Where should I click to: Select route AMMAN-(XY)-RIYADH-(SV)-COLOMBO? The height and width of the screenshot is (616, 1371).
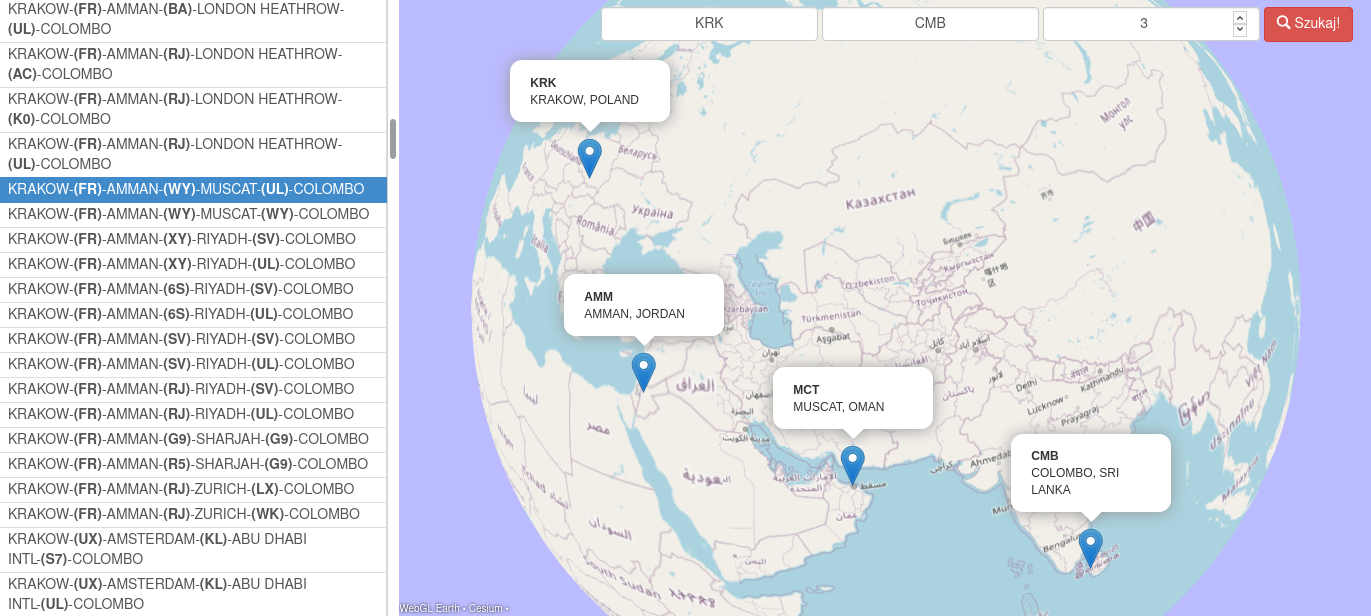(x=193, y=240)
